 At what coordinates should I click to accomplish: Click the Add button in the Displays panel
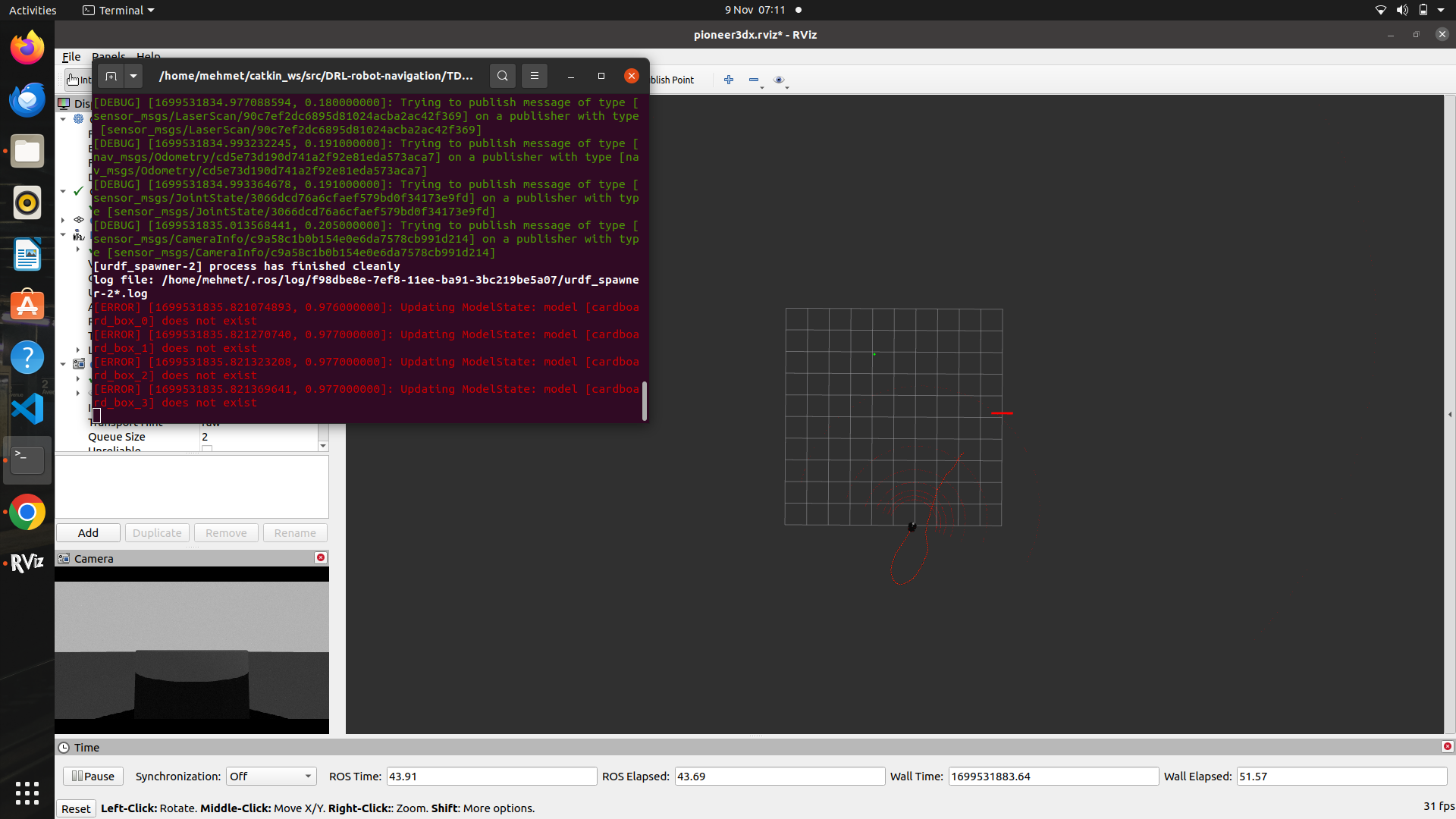coord(87,532)
